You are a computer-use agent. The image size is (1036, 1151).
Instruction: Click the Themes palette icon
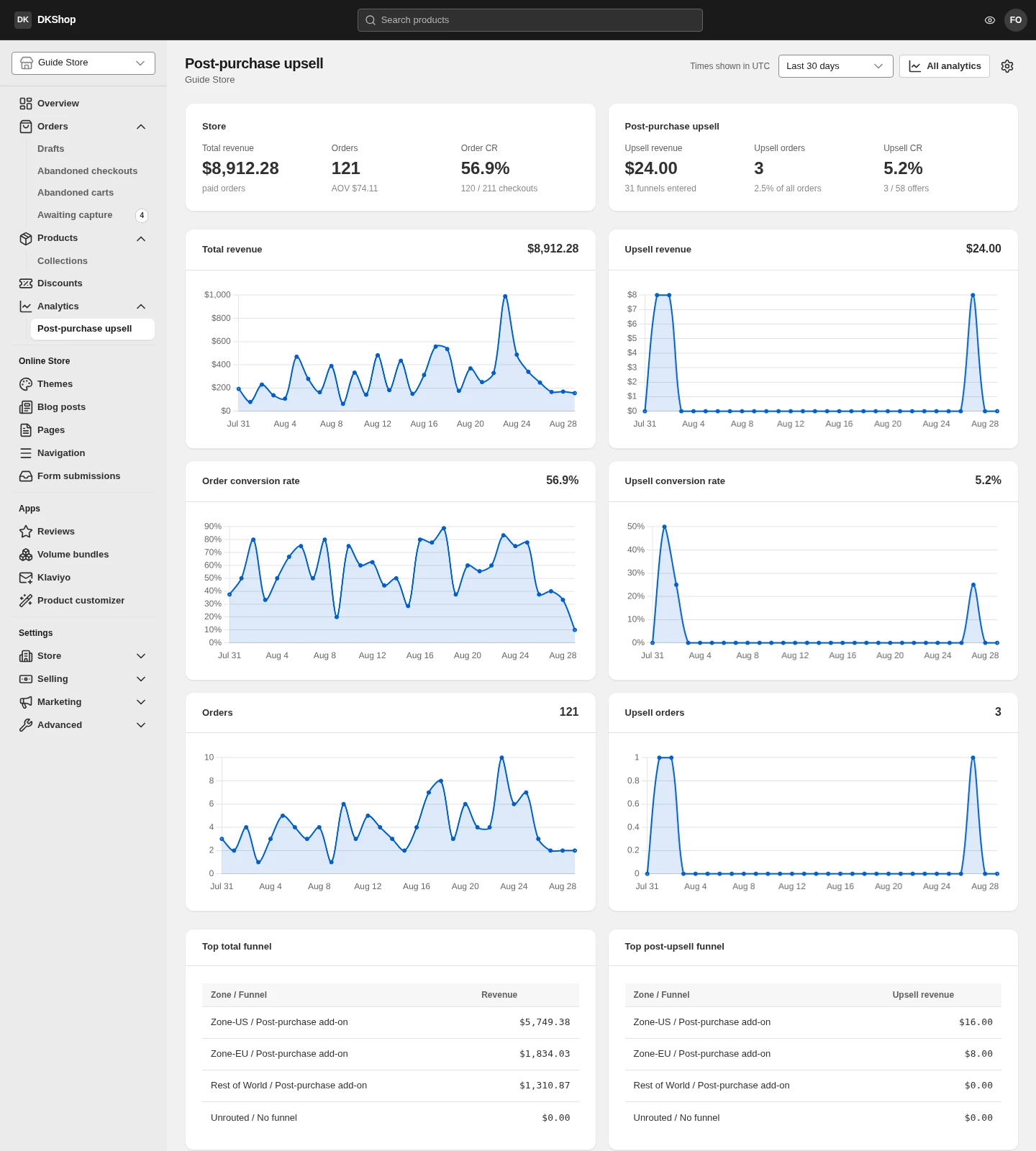coord(26,384)
